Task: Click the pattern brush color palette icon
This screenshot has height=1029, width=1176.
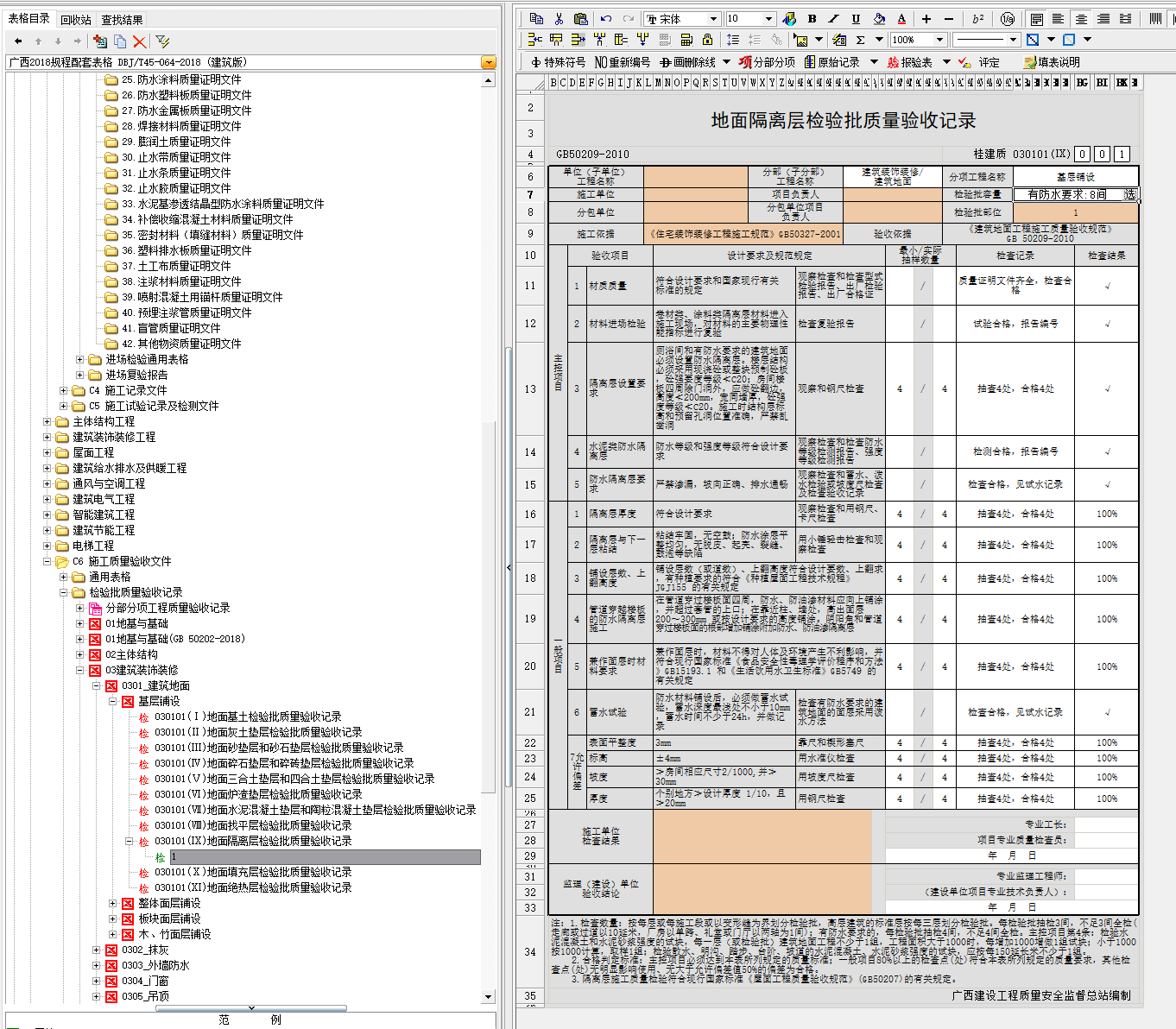Action: (x=788, y=18)
